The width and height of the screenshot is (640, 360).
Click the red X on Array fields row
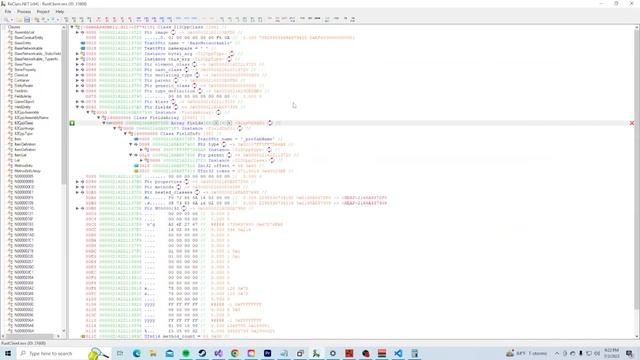632,123
